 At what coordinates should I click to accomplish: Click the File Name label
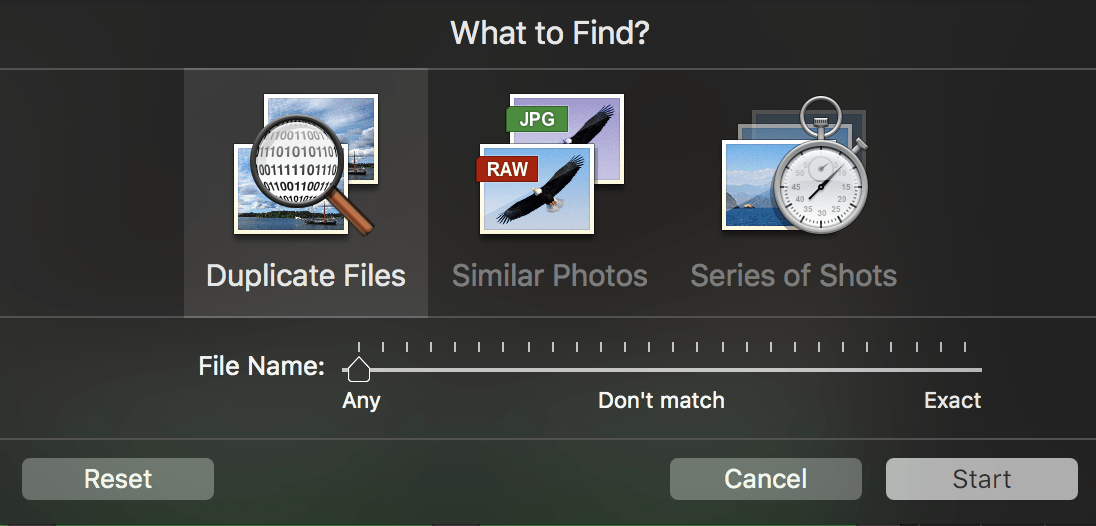[261, 366]
